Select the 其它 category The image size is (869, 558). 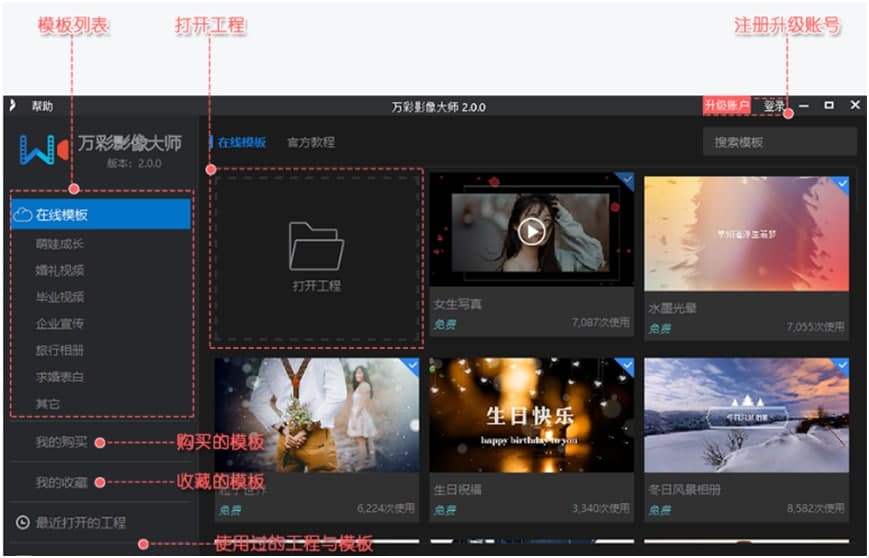(x=48, y=404)
